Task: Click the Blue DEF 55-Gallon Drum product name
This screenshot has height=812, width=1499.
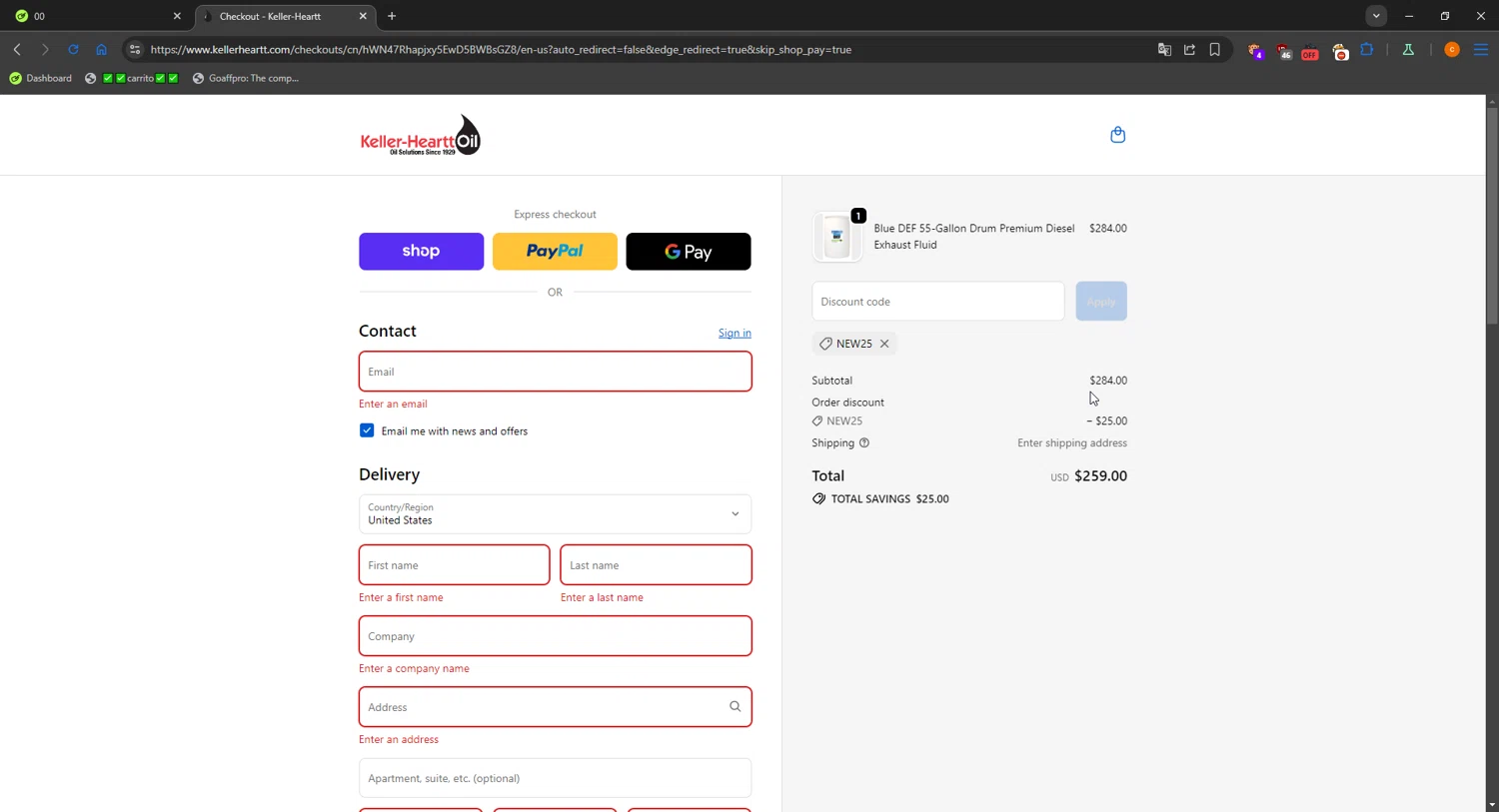Action: 974,237
